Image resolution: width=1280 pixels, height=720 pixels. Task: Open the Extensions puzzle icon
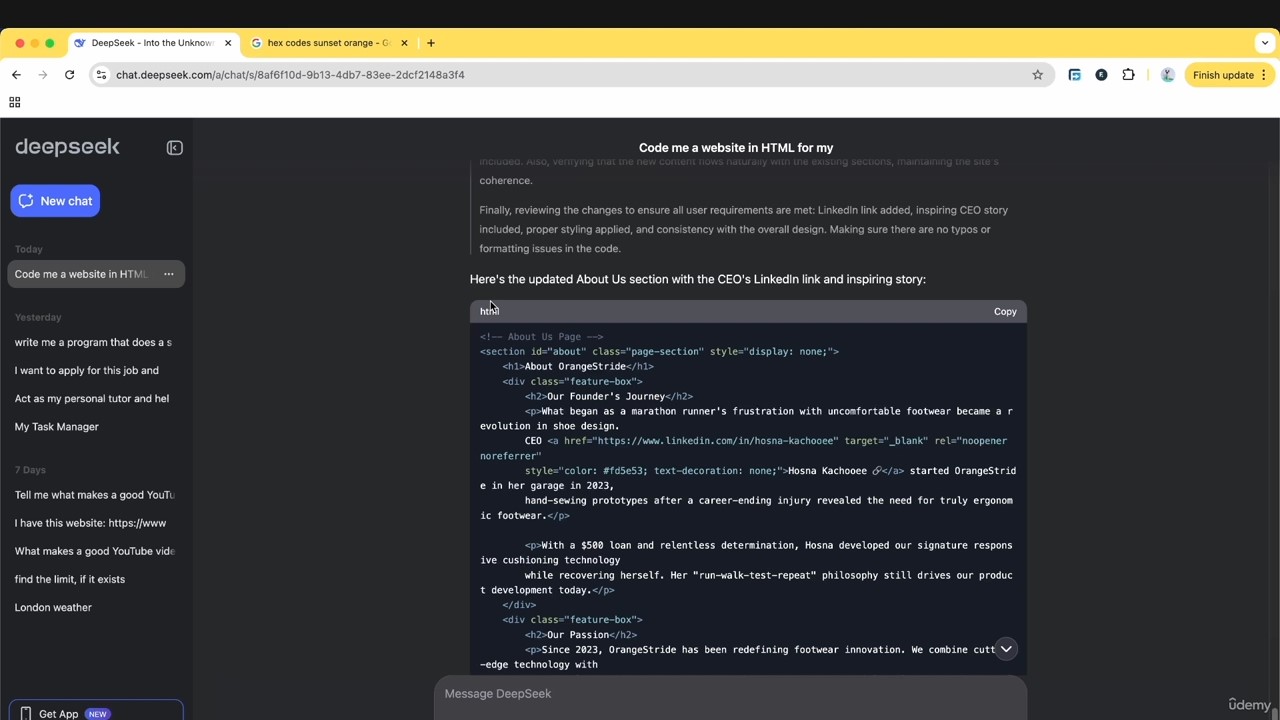point(1128,75)
